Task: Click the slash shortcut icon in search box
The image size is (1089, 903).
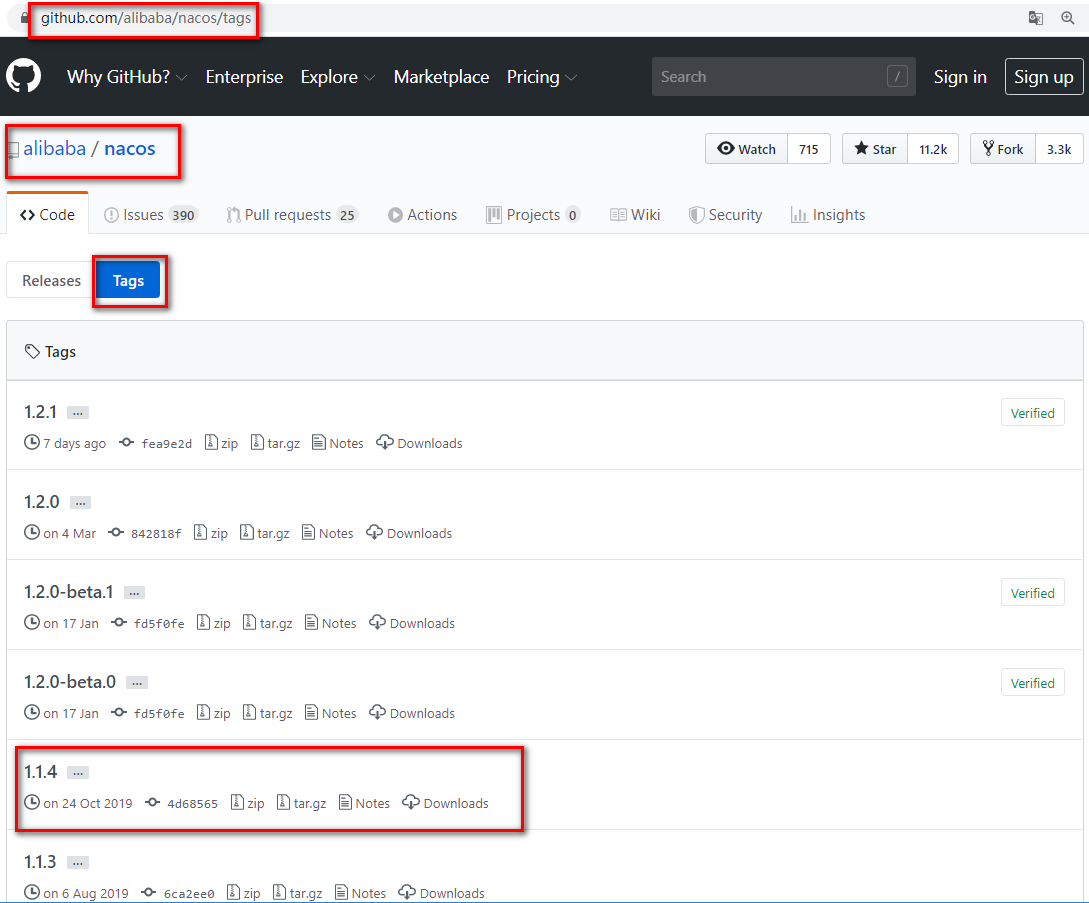Action: [x=897, y=76]
